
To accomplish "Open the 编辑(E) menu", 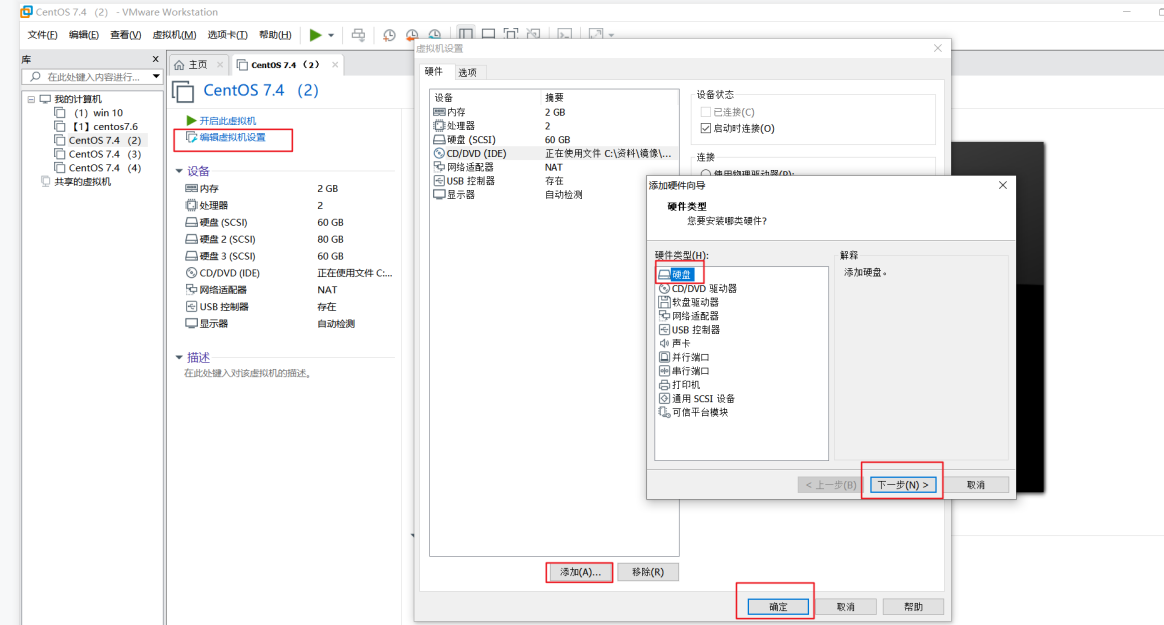I will 84,35.
